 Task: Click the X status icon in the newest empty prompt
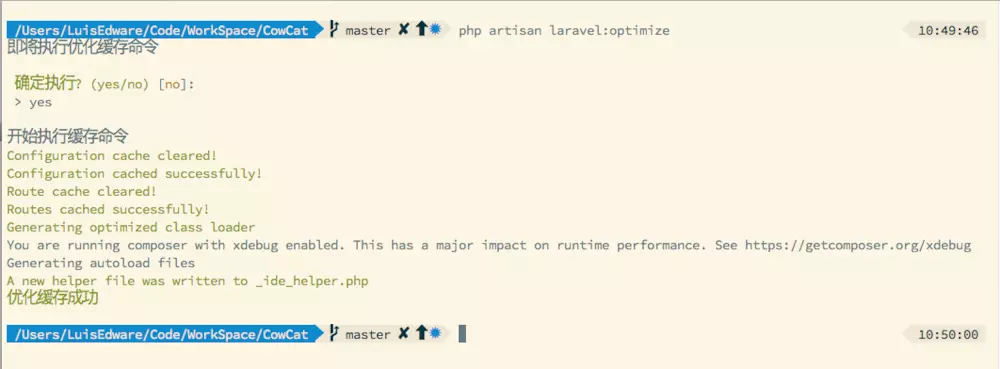pos(403,333)
